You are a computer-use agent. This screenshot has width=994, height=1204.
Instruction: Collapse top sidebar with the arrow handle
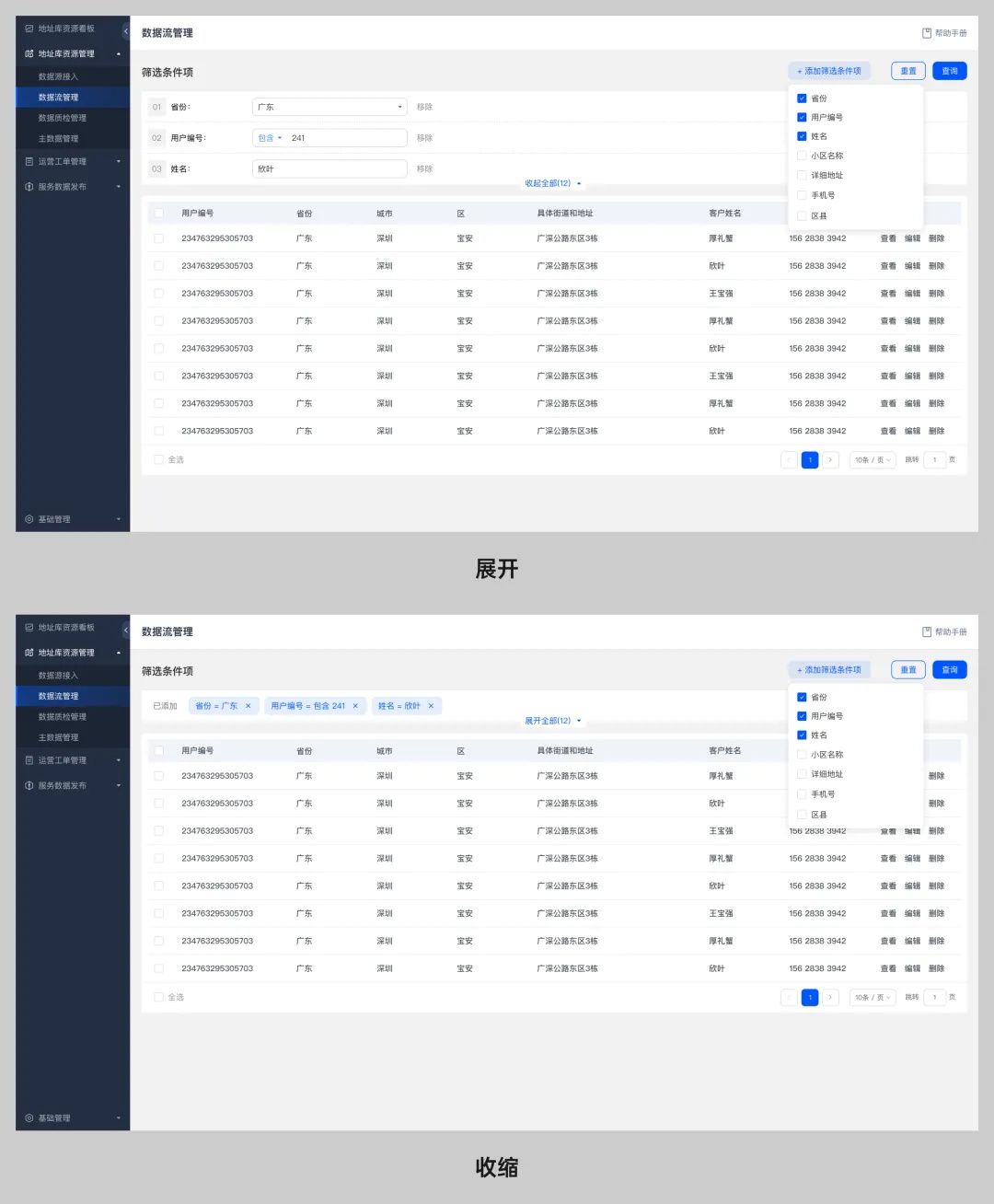coord(126,31)
